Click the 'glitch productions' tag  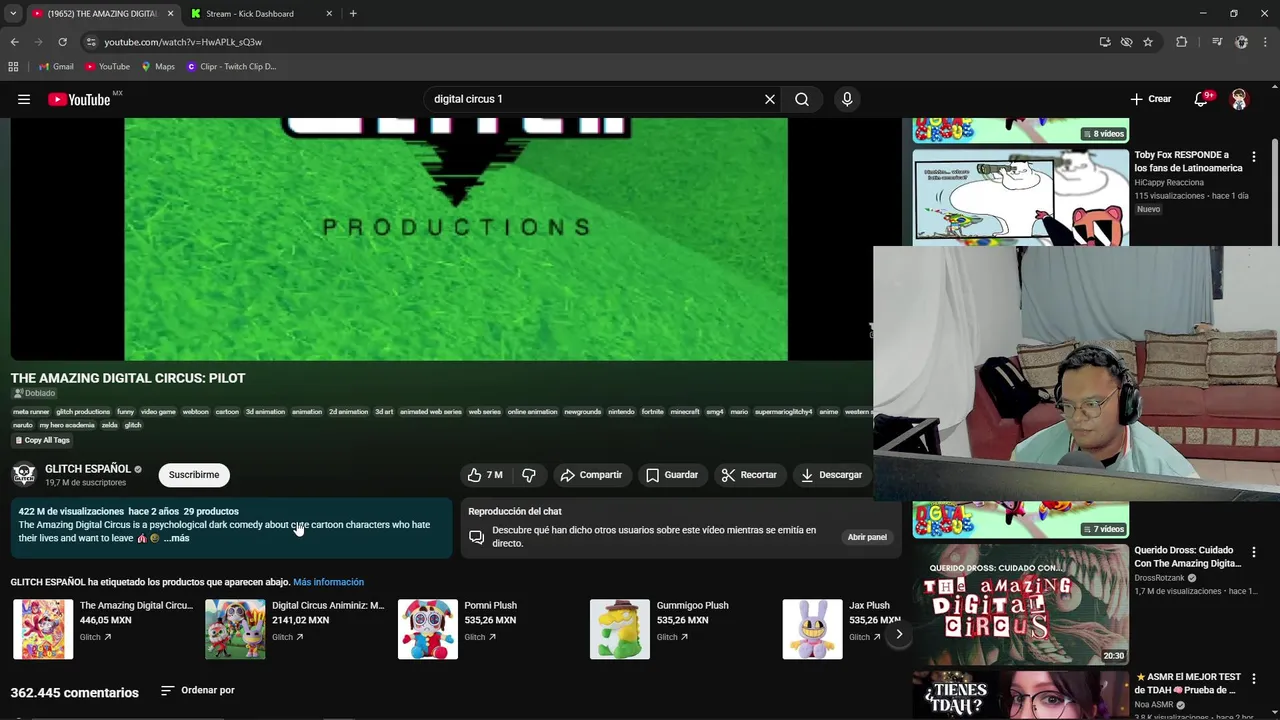coord(83,412)
